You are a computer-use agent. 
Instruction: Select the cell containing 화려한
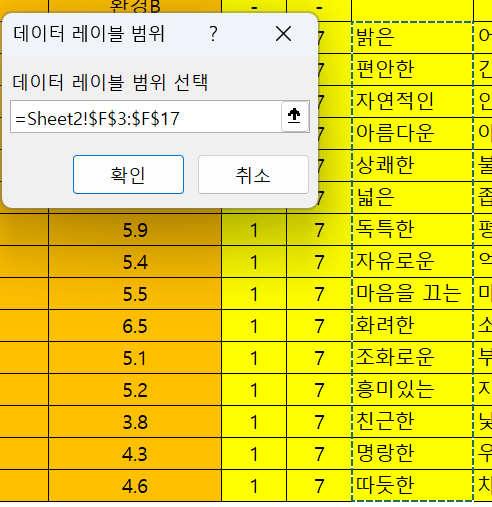click(x=412, y=325)
